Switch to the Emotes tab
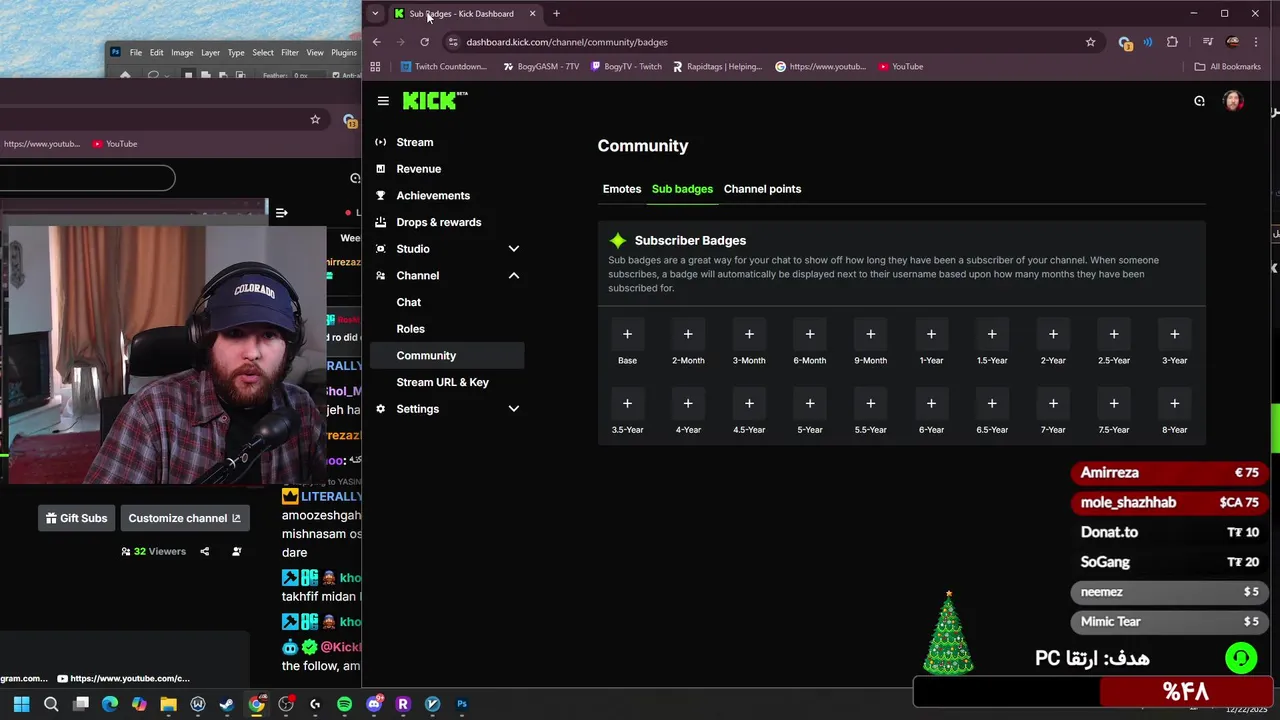 click(x=622, y=189)
